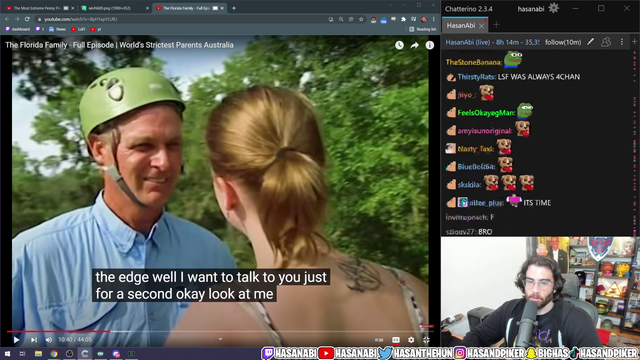Open a new browser tab
640x360 pixels.
[x=234, y=8]
